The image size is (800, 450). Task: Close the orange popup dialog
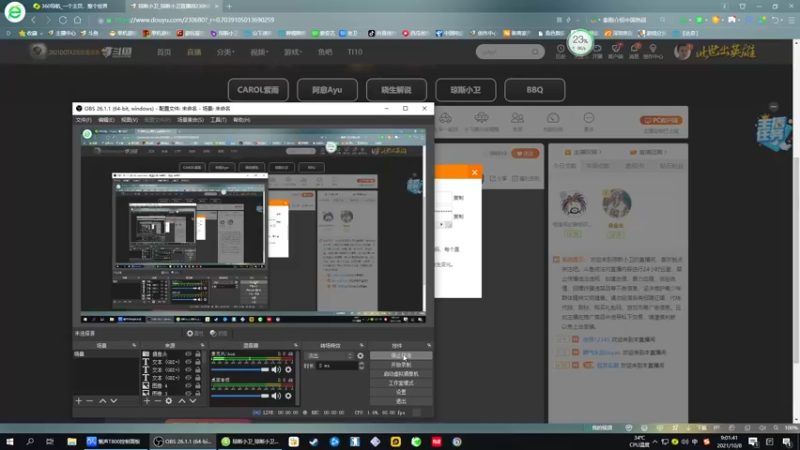pyautogui.click(x=474, y=172)
